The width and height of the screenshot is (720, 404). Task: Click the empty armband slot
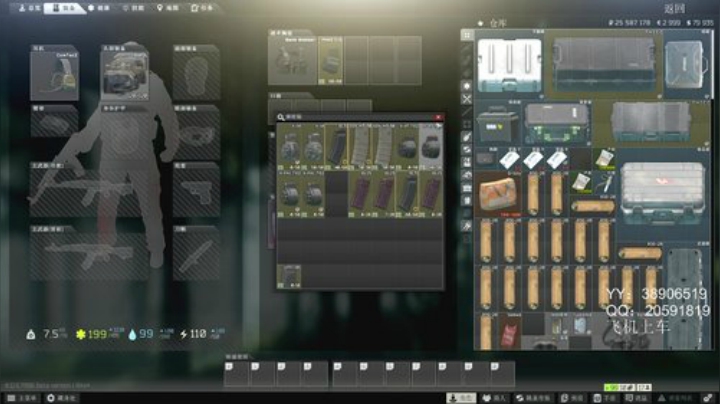click(x=55, y=124)
